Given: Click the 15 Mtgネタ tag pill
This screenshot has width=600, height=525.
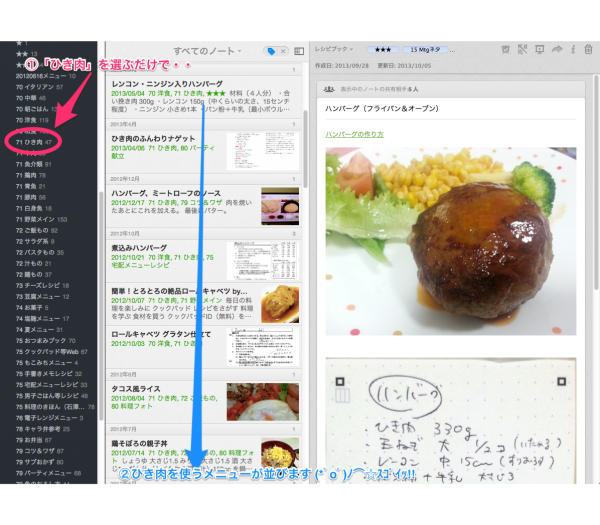Looking at the screenshot, I should [x=425, y=50].
